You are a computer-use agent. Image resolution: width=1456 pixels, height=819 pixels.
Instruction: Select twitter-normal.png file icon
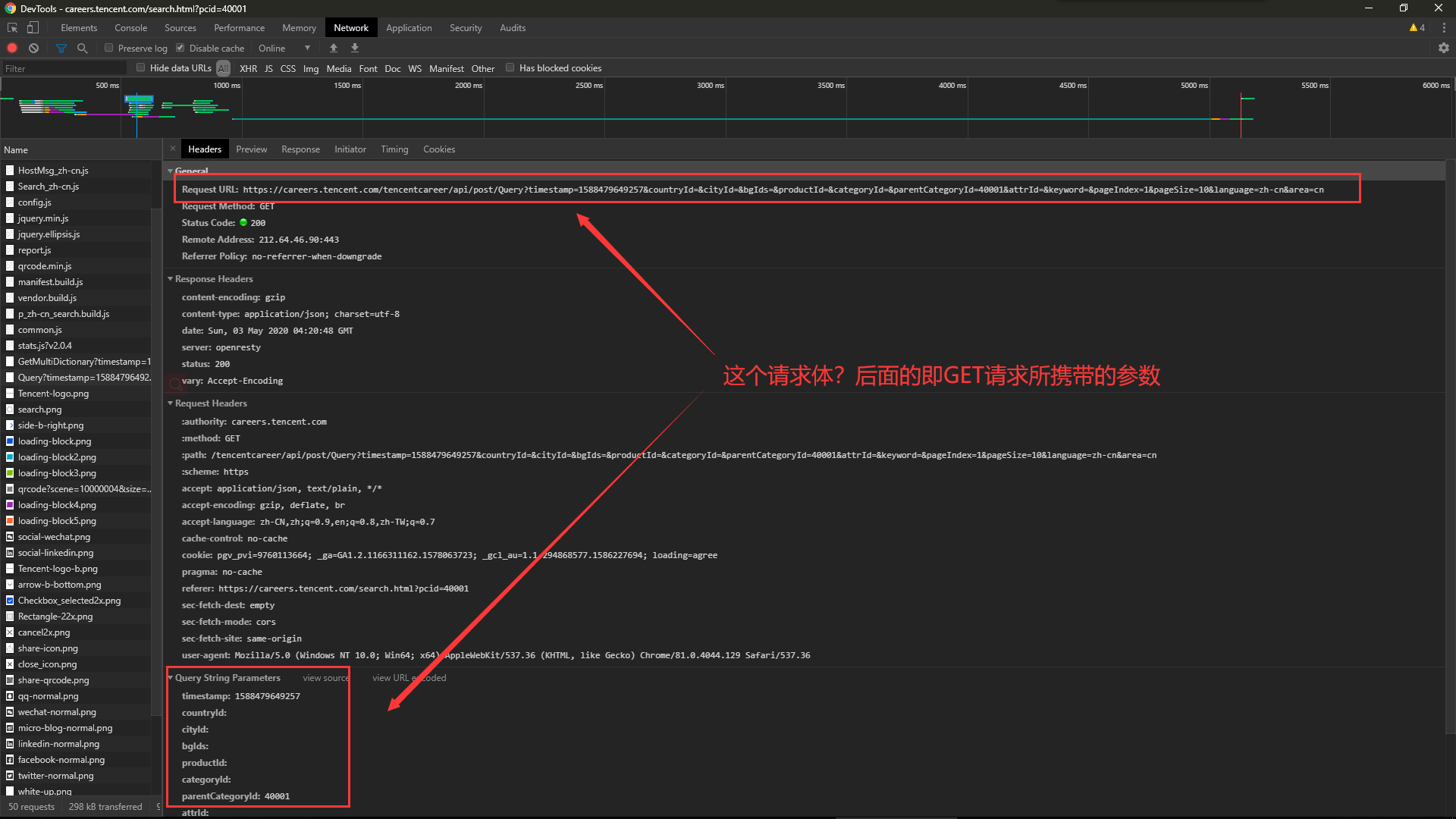(10, 776)
